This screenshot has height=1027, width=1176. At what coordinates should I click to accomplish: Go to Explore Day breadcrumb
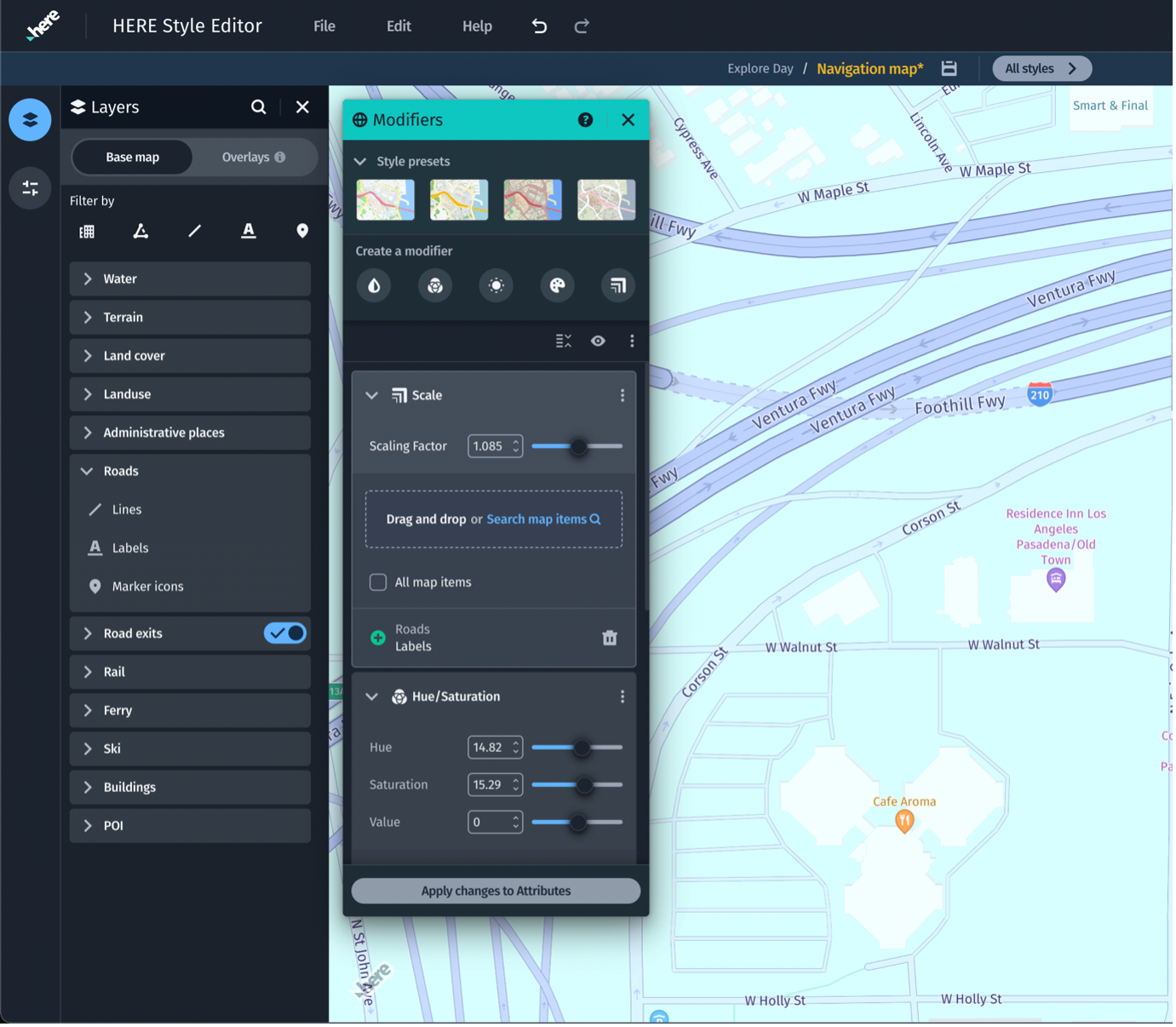pyautogui.click(x=760, y=69)
